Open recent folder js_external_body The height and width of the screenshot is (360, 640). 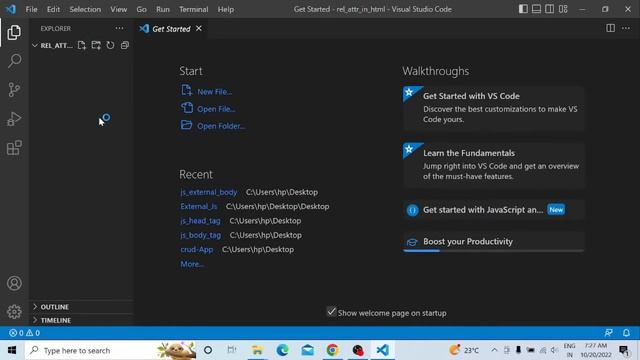point(209,192)
